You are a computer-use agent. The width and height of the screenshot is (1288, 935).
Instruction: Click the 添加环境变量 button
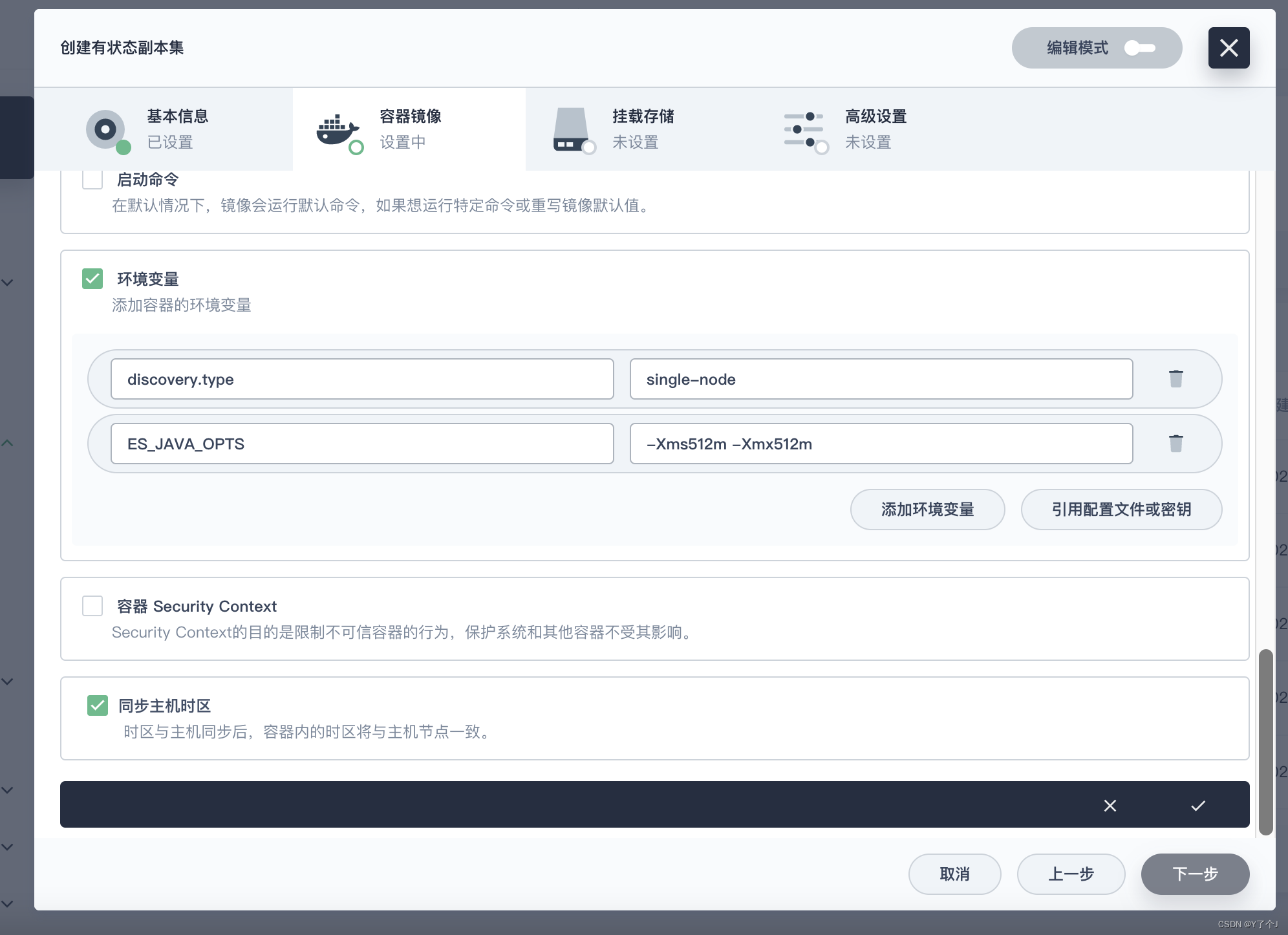(x=927, y=510)
